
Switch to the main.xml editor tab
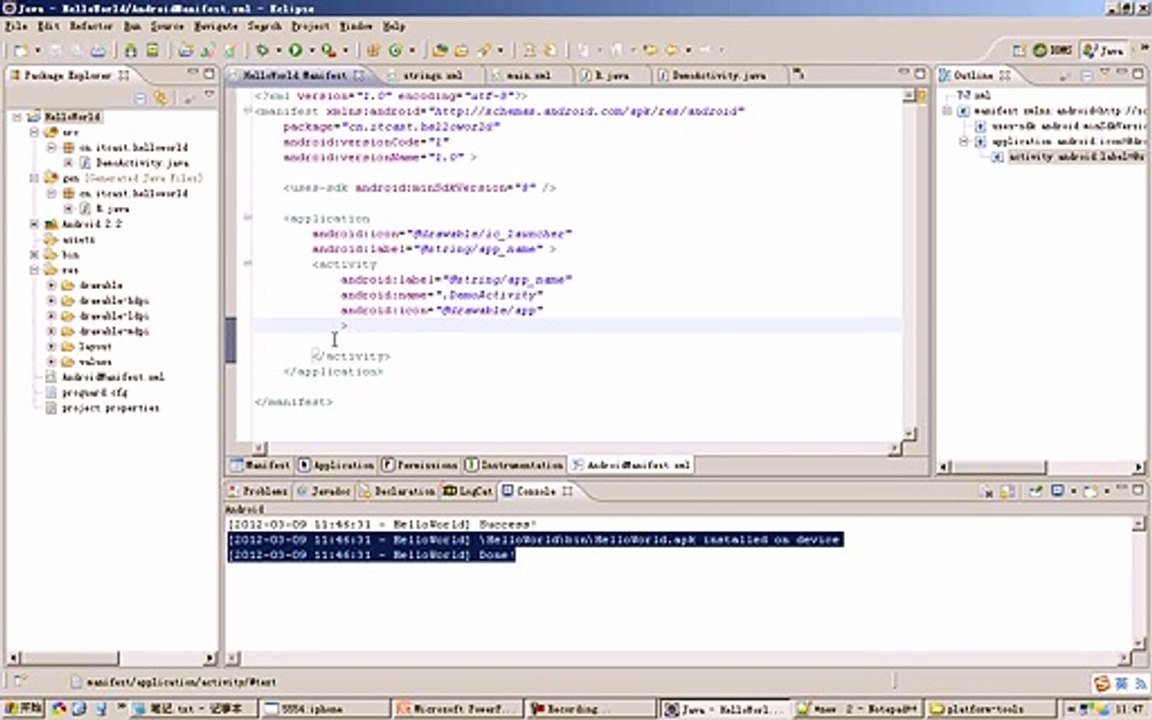[x=528, y=75]
